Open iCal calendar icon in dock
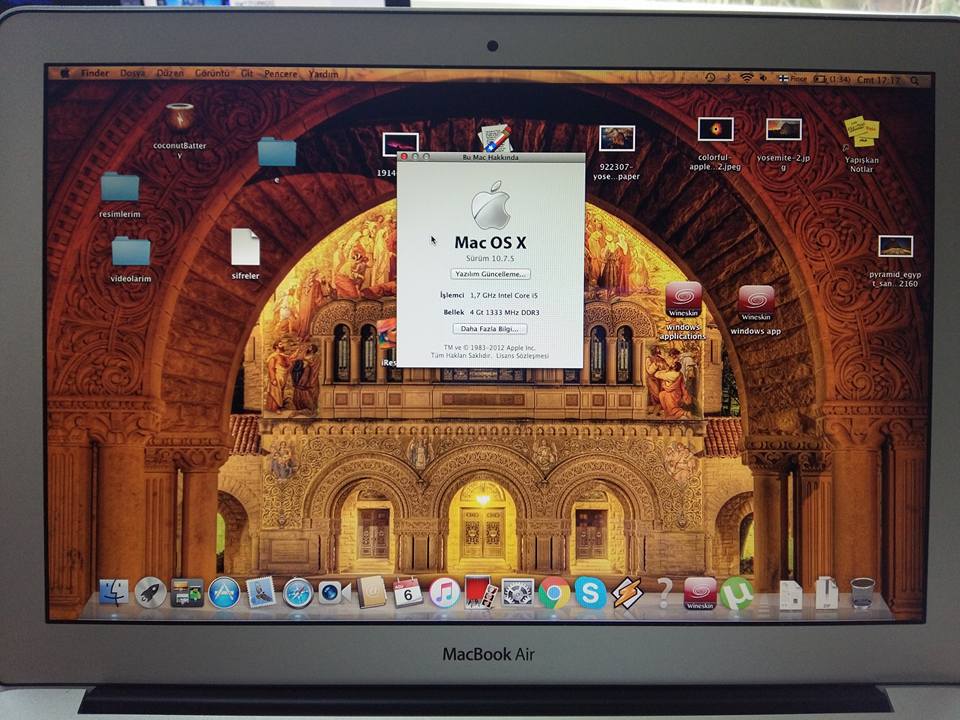This screenshot has width=960, height=720. point(408,592)
